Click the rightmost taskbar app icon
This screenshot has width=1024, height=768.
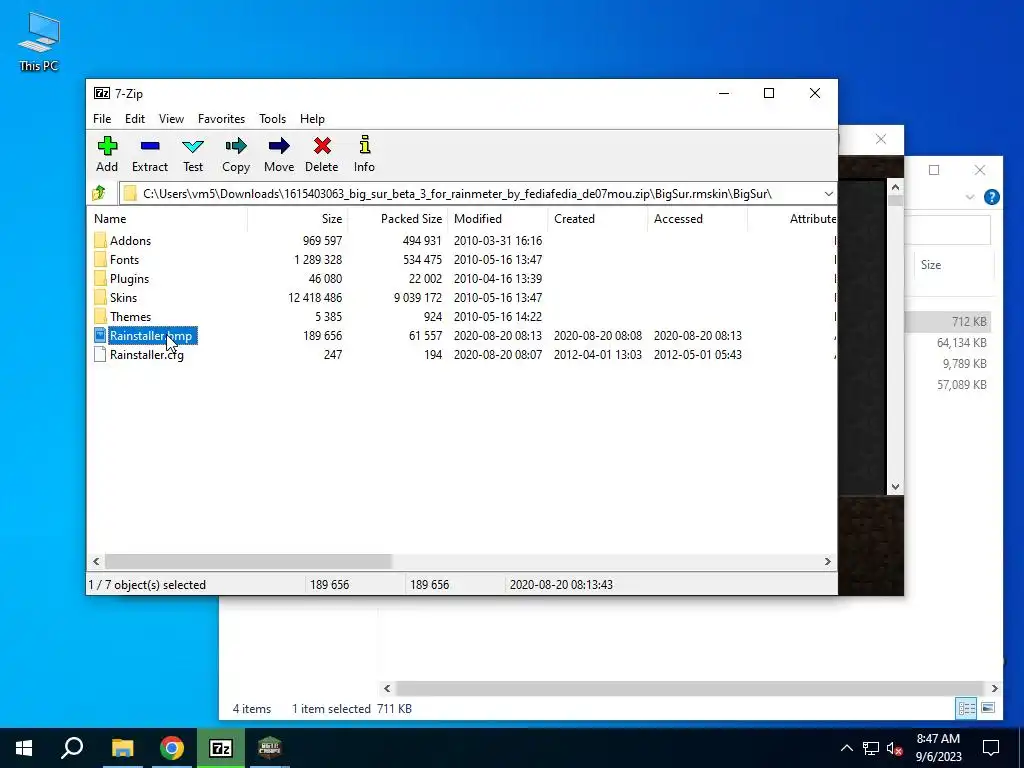pos(270,748)
